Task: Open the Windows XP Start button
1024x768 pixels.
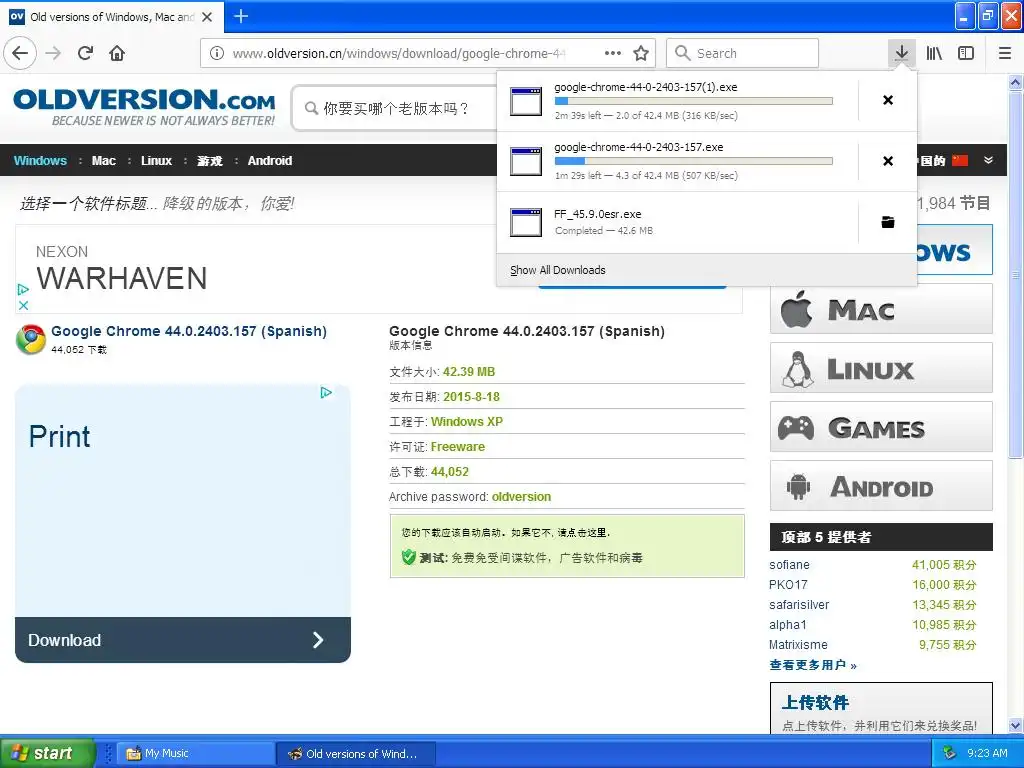Action: coord(47,753)
